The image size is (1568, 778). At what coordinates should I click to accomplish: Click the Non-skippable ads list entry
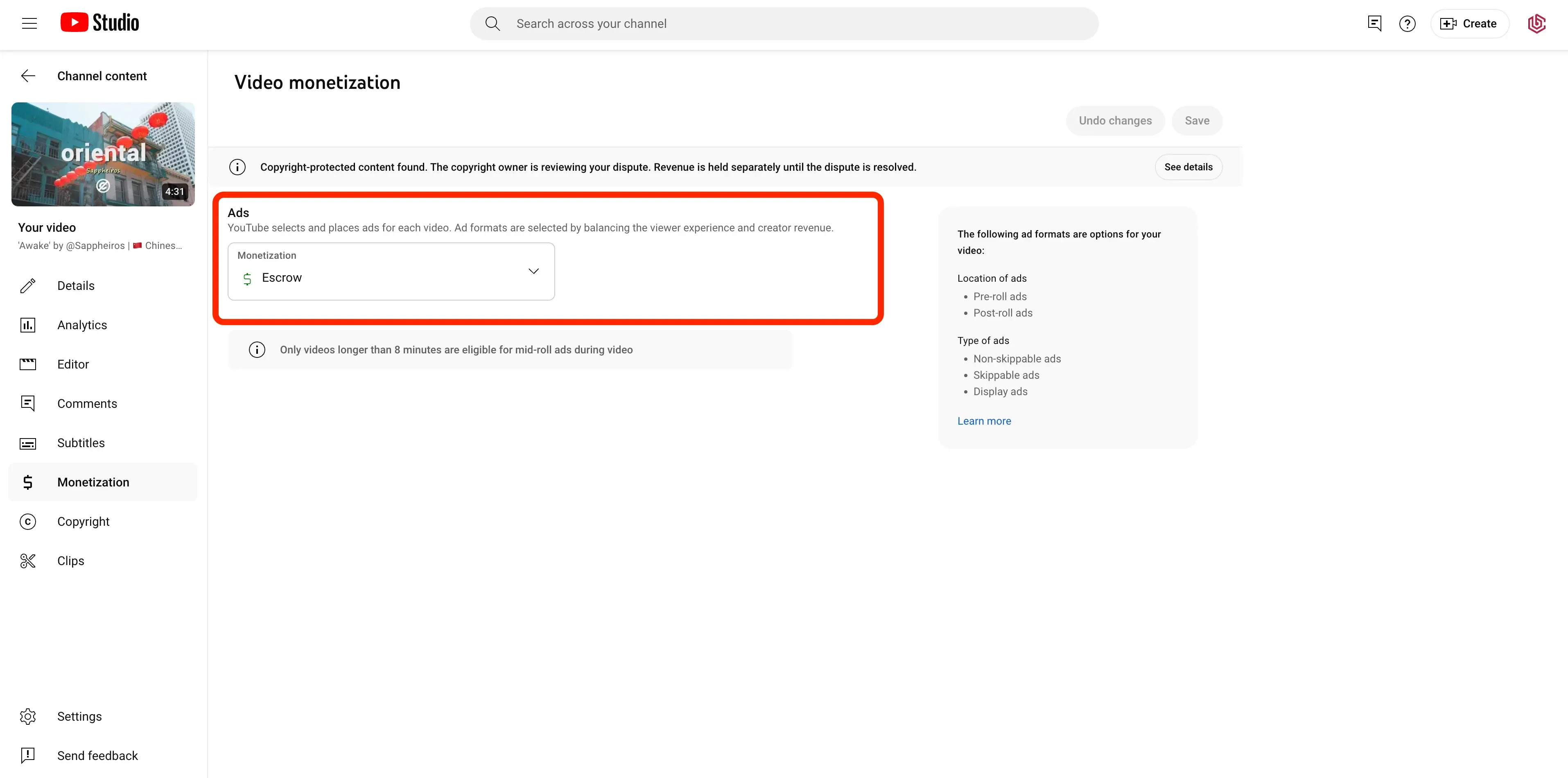(x=1017, y=359)
